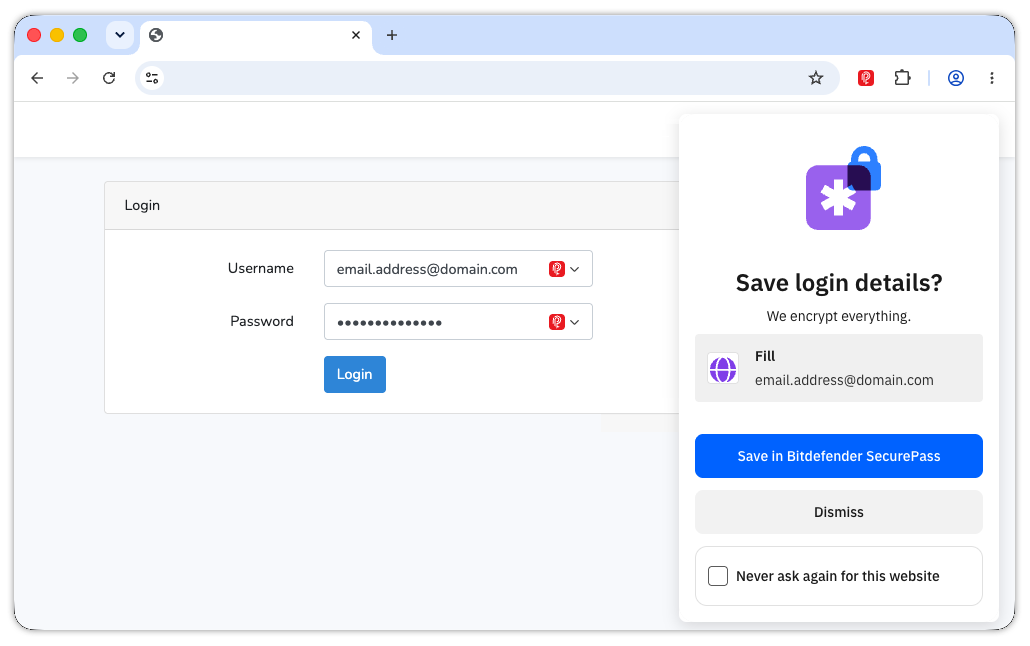Expand the tab search chevron dropdown
Screen dimensions: 1030x646
tap(120, 35)
